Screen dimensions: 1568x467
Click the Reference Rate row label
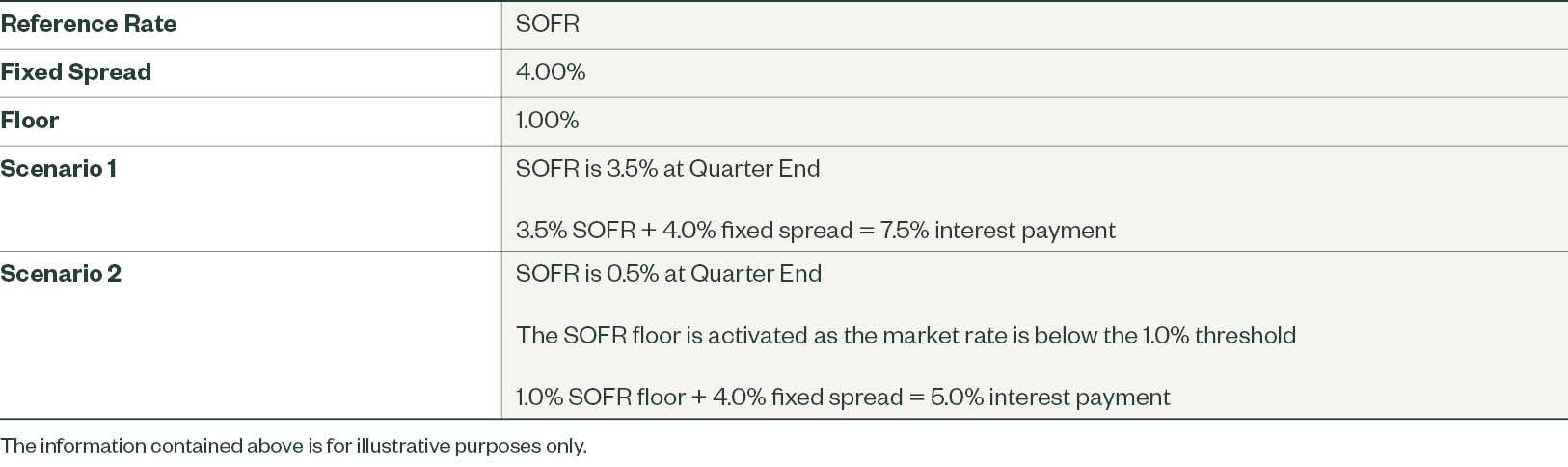point(89,24)
